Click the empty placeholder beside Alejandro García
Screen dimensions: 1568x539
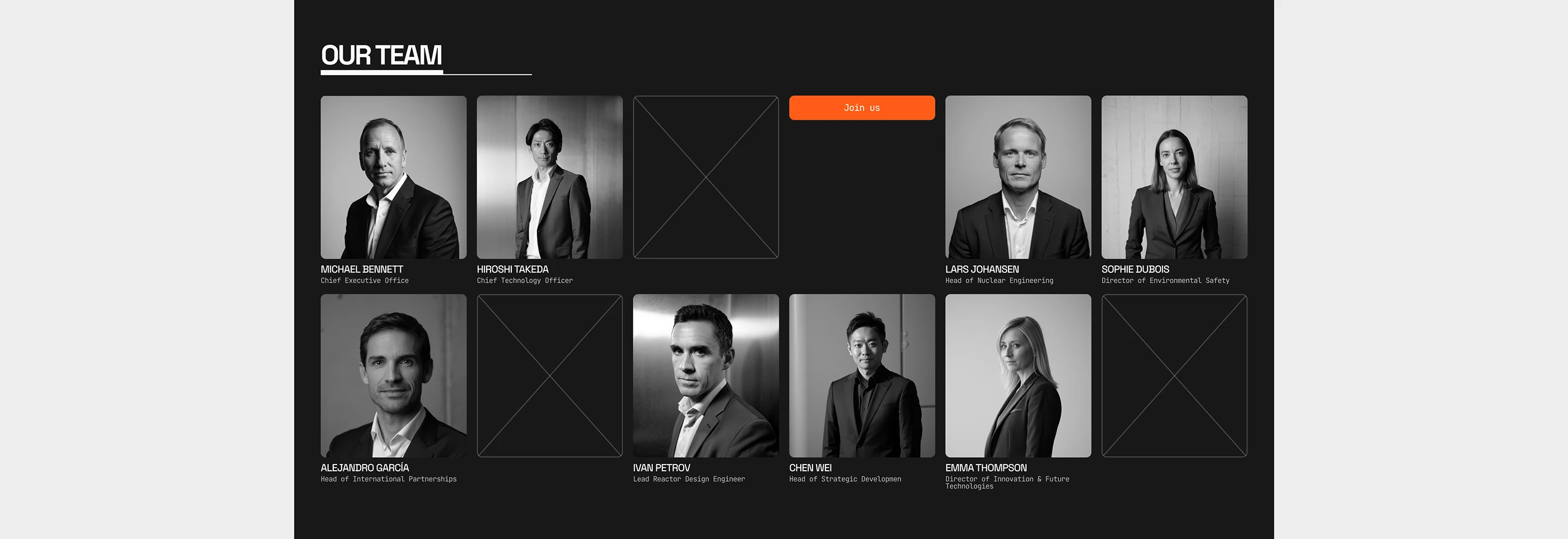pyautogui.click(x=550, y=376)
